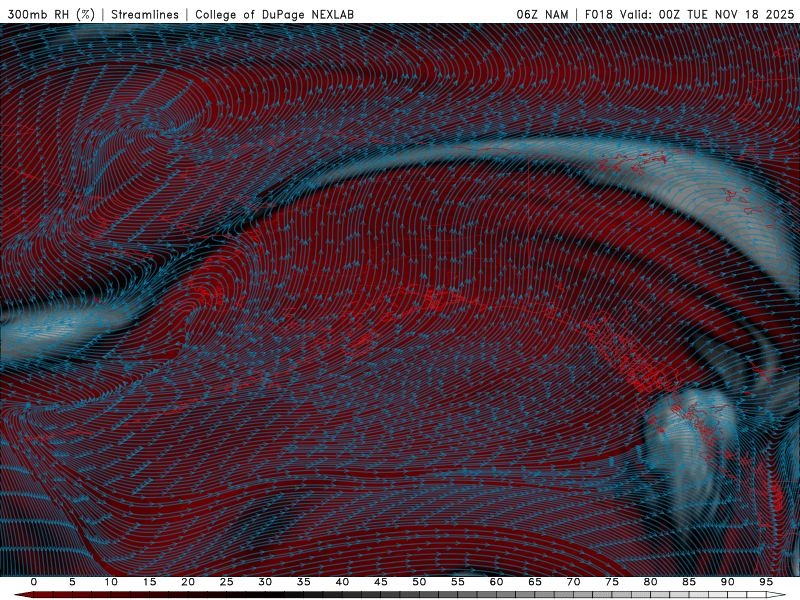The width and height of the screenshot is (800, 600).
Task: Click the "College of DuPage NEXLAB" text
Action: (274, 14)
